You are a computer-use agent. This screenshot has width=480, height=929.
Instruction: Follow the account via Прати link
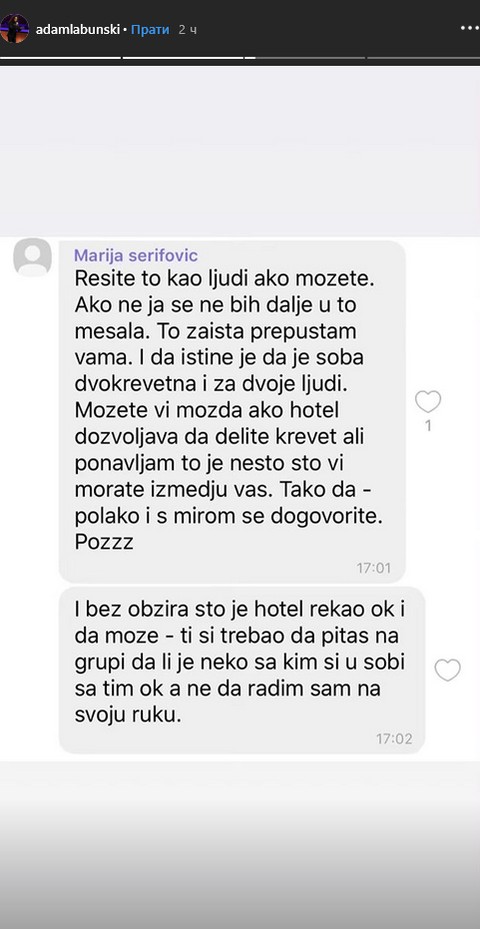tap(150, 30)
